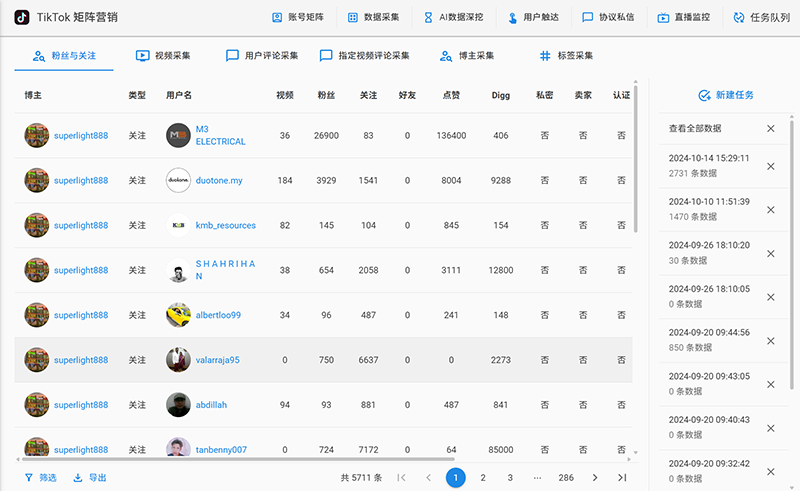Open the 数据采集 data collection section
This screenshot has width=800, height=491.
tap(374, 17)
